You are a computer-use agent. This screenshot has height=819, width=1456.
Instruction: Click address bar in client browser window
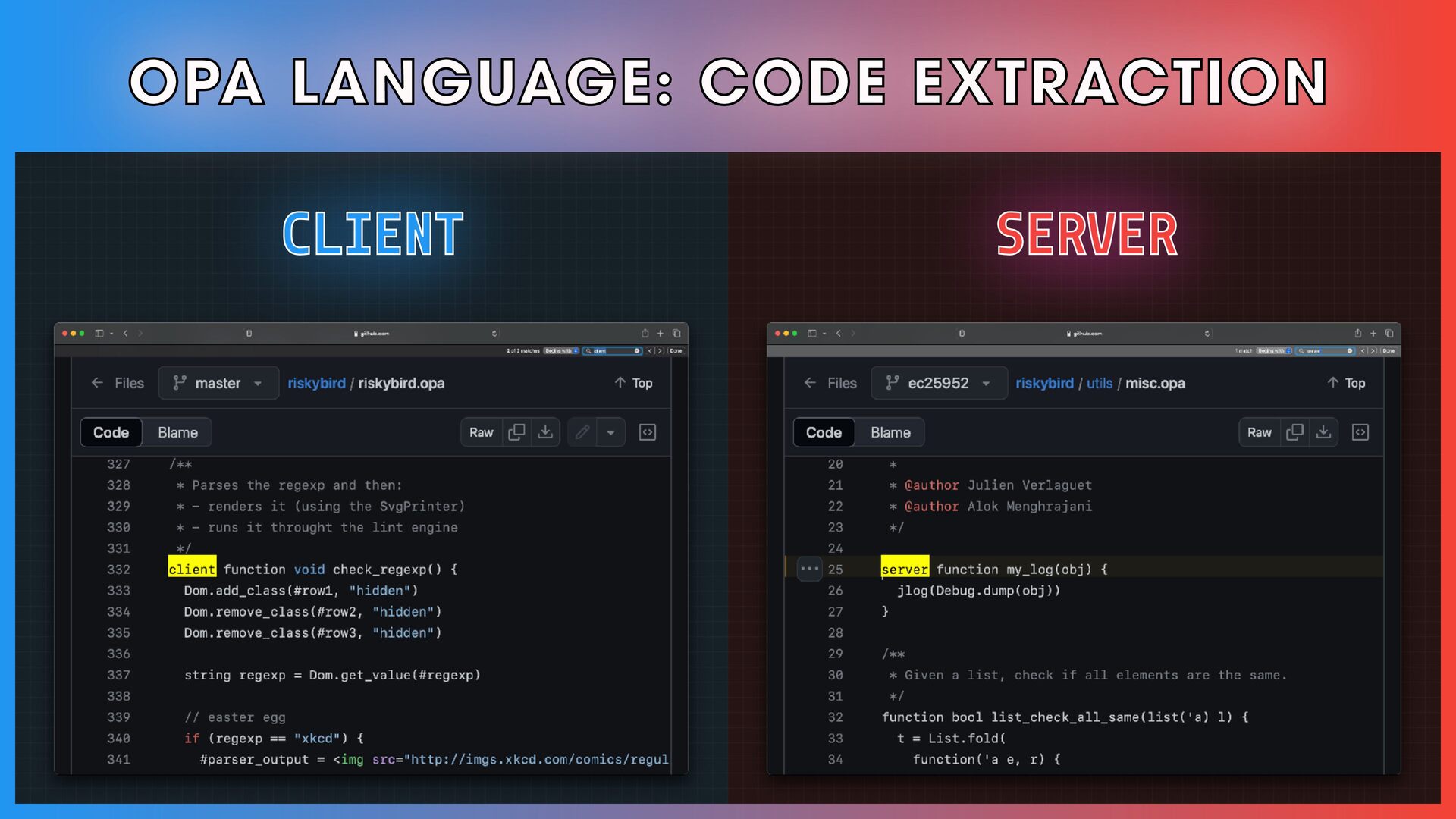click(x=372, y=333)
